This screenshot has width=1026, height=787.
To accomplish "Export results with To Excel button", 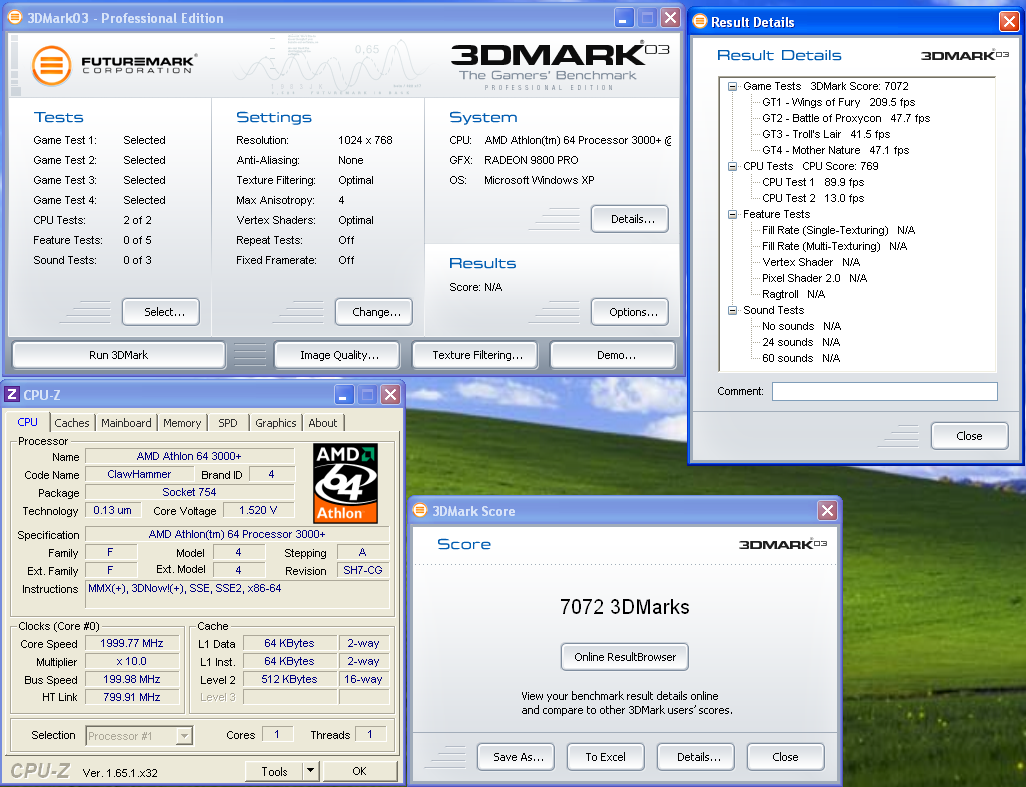I will tap(606, 757).
